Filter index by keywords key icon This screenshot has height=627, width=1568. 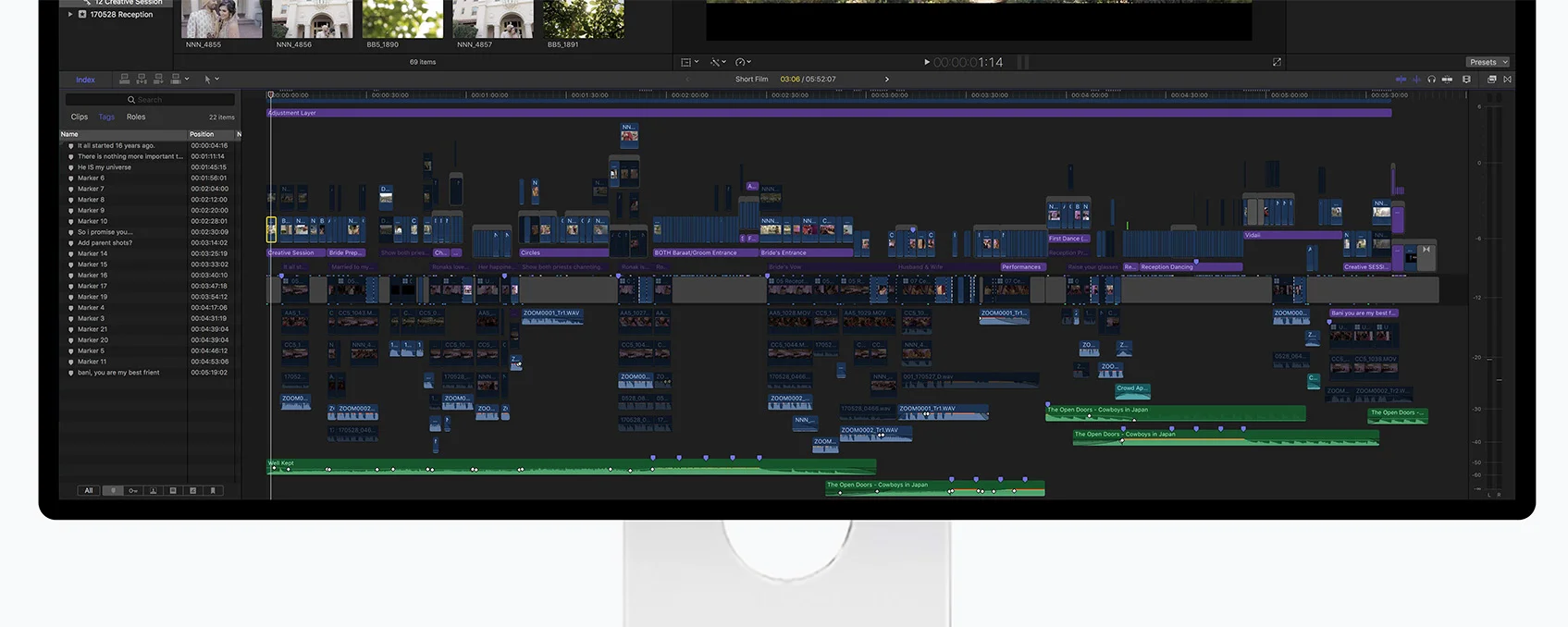tap(133, 491)
